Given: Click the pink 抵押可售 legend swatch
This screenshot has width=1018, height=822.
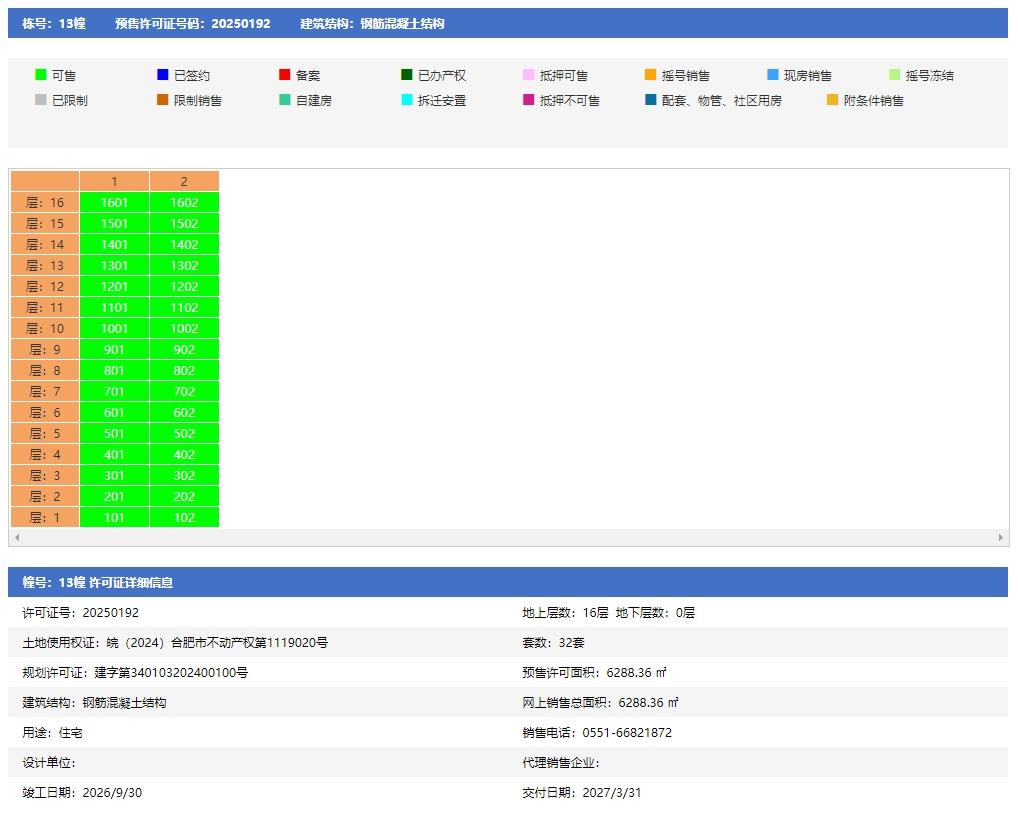Looking at the screenshot, I should click(528, 75).
